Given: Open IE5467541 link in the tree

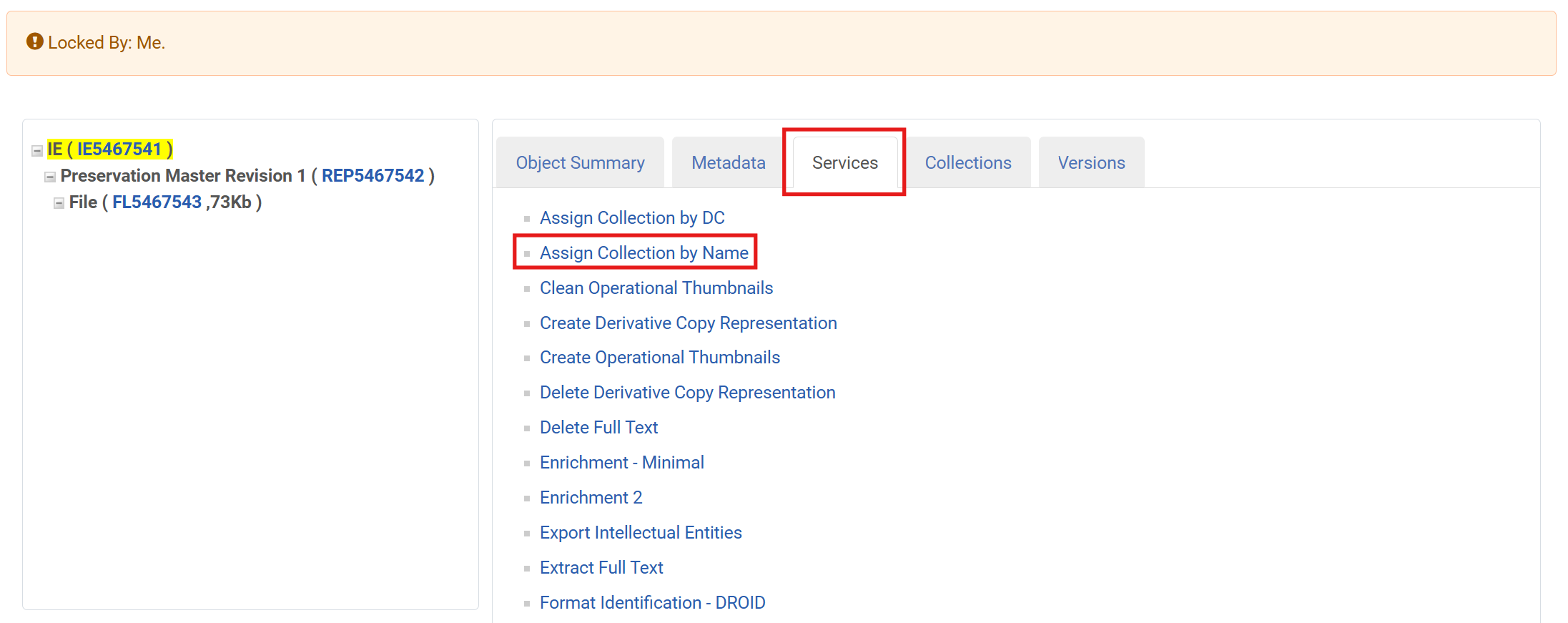Looking at the screenshot, I should coord(119,149).
